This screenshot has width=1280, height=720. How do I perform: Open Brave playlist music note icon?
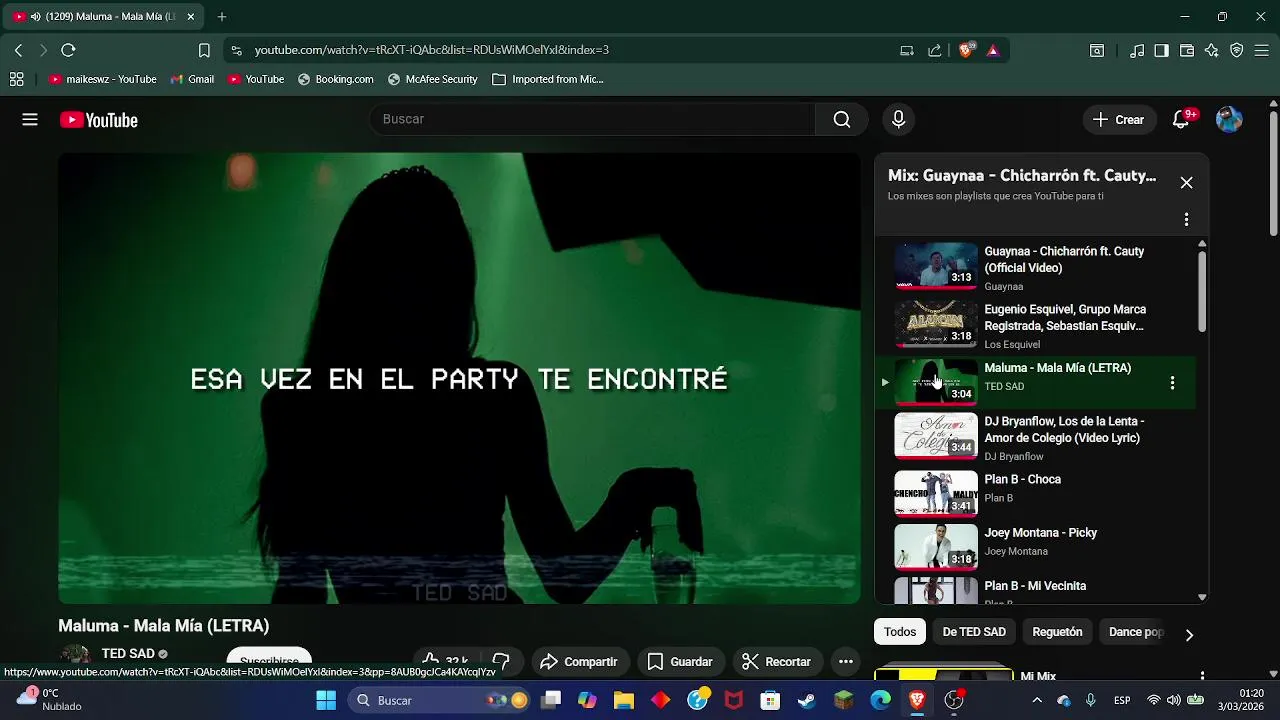tap(1137, 50)
